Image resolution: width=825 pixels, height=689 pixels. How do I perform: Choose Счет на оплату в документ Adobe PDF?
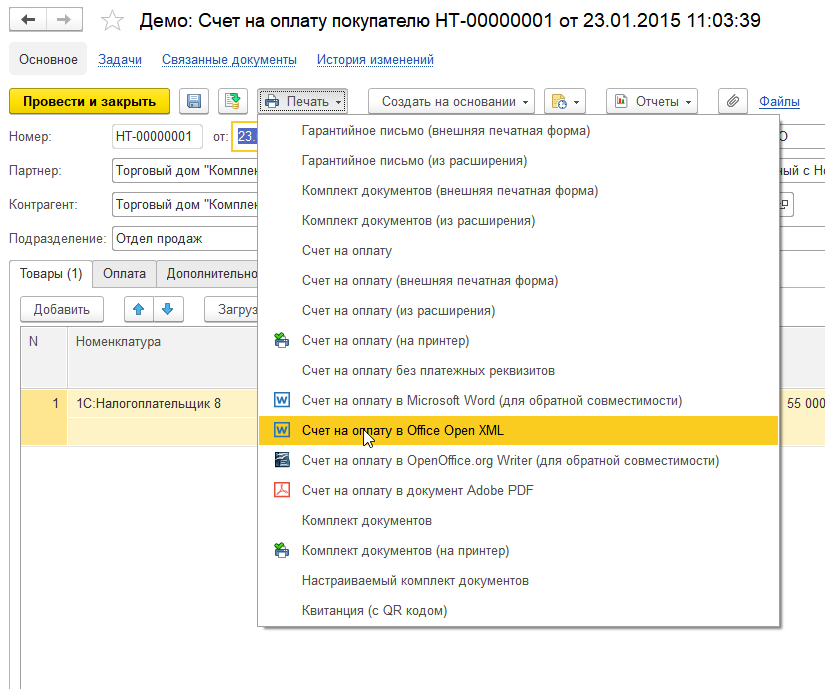(417, 490)
